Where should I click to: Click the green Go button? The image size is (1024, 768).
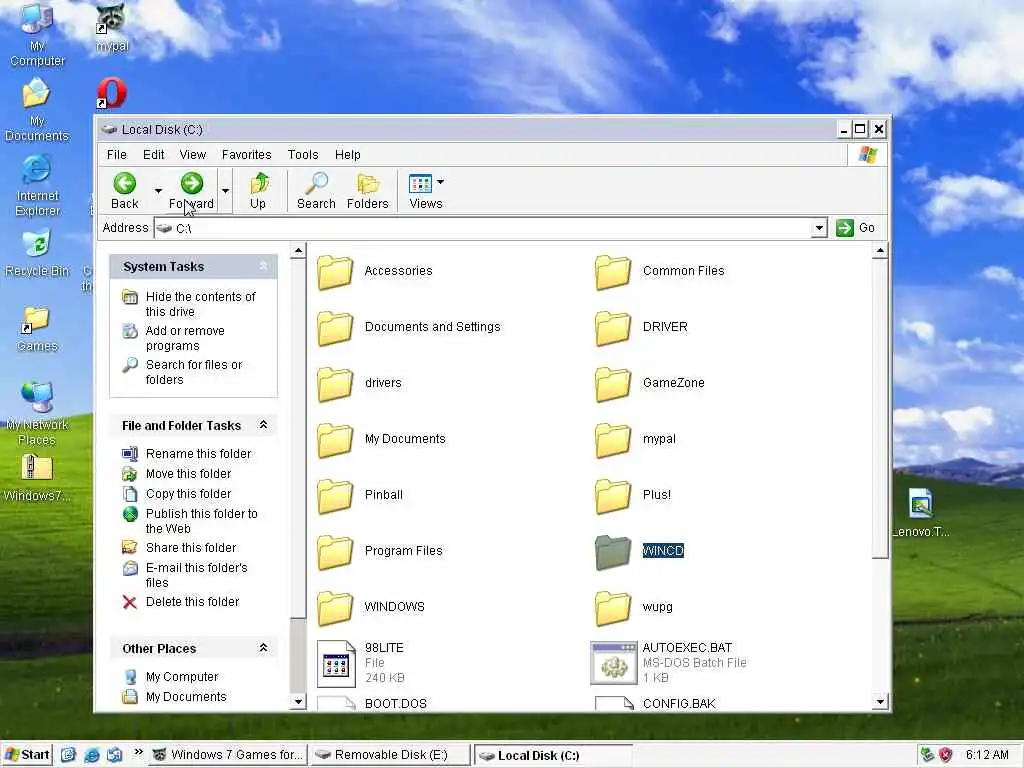coord(856,228)
